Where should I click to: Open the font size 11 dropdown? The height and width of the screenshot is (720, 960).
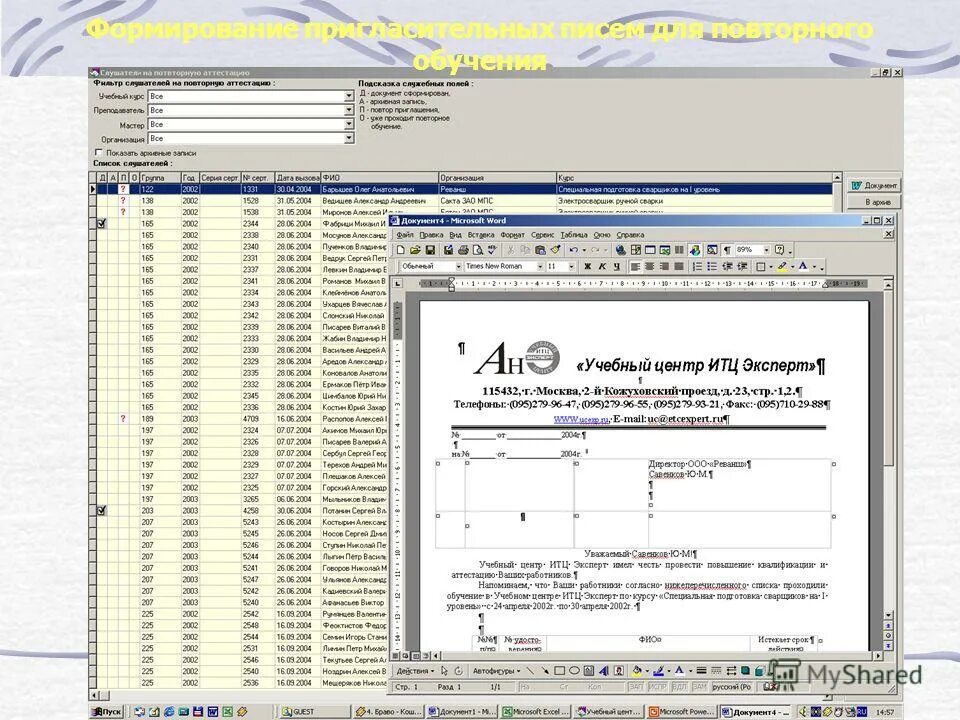(571, 266)
